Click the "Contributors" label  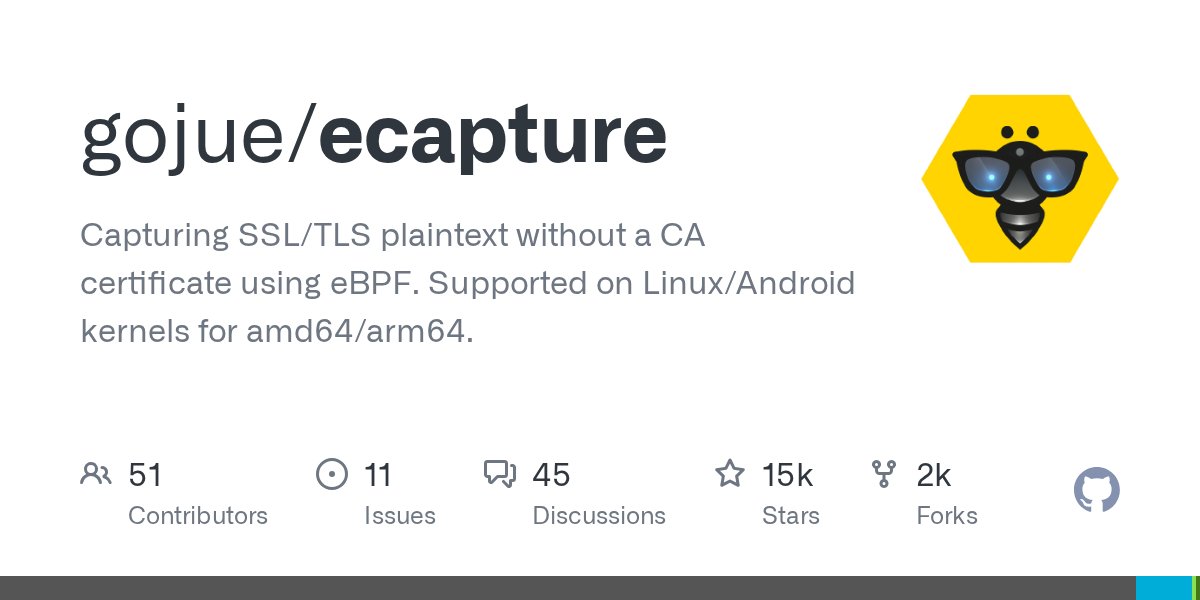(x=198, y=516)
